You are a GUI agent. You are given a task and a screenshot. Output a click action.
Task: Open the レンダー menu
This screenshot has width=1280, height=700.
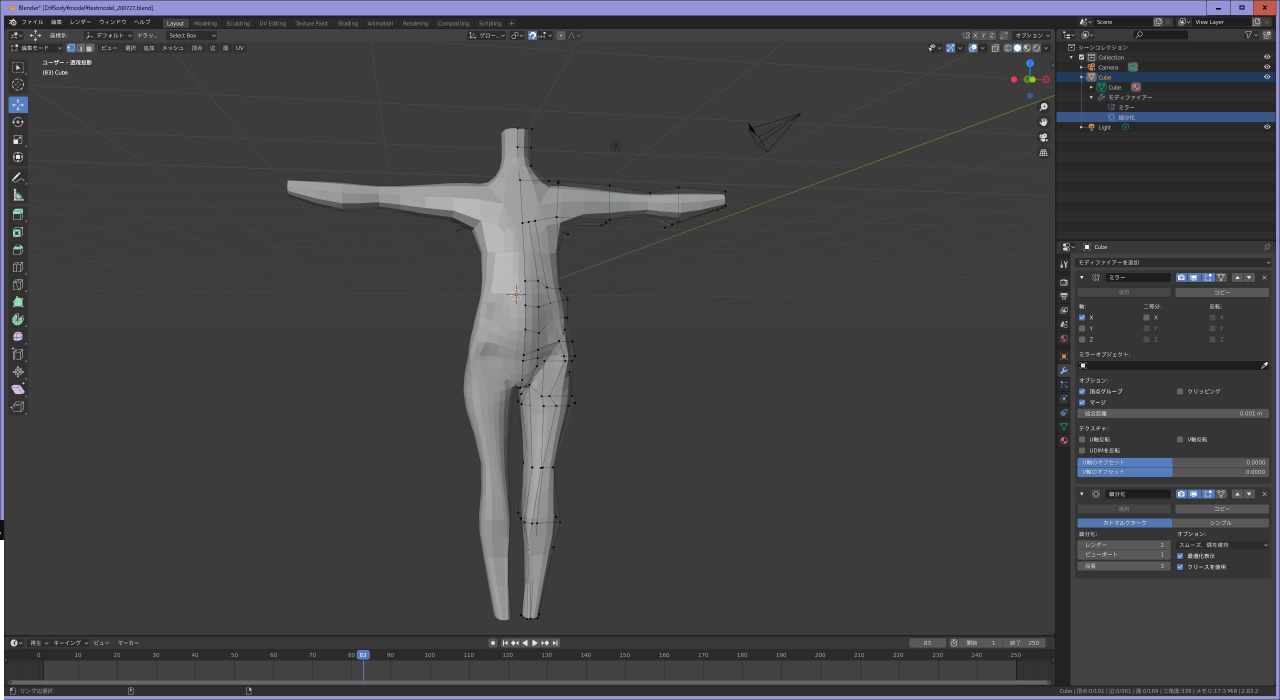[80, 21]
